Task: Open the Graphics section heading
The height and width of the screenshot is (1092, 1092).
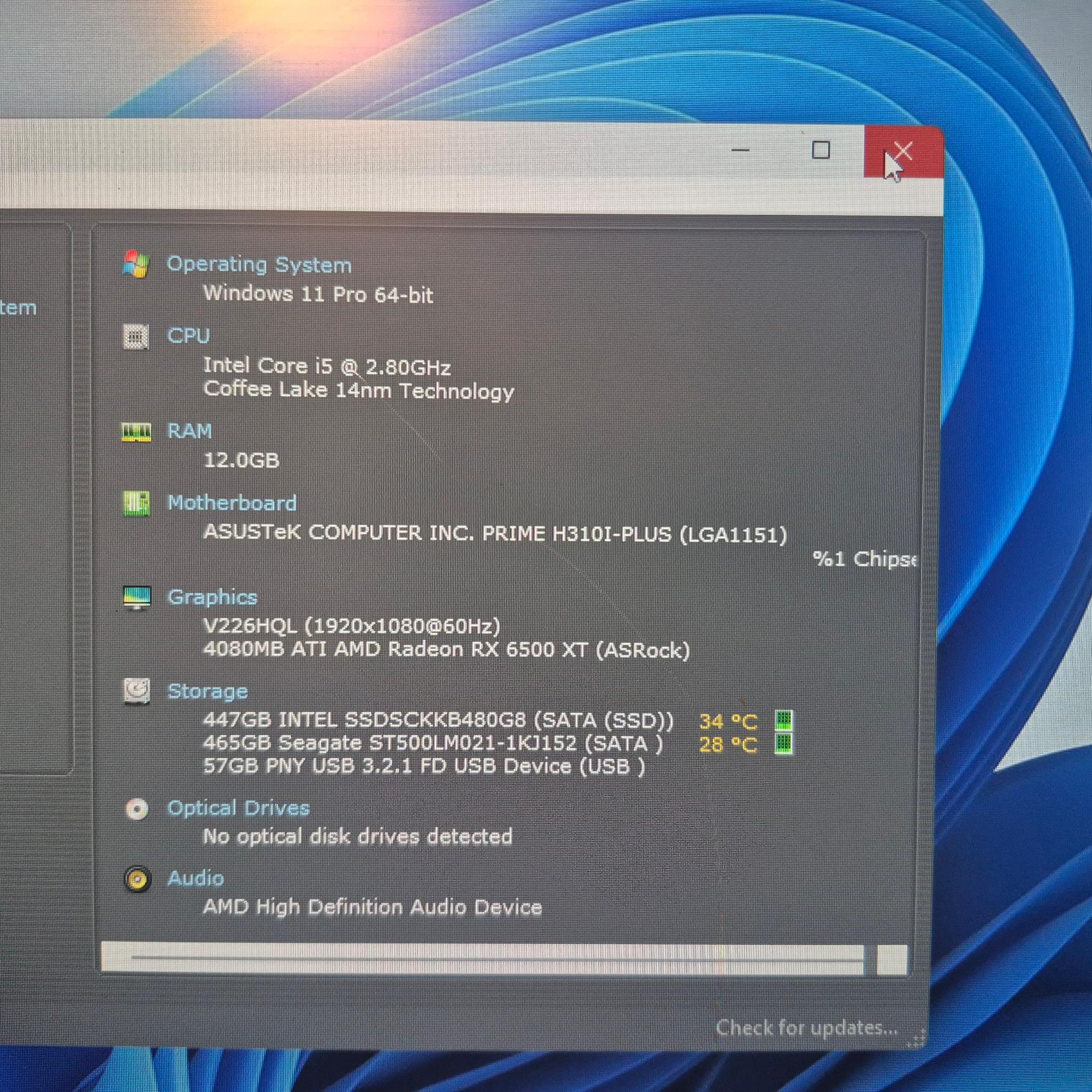Action: (x=213, y=597)
